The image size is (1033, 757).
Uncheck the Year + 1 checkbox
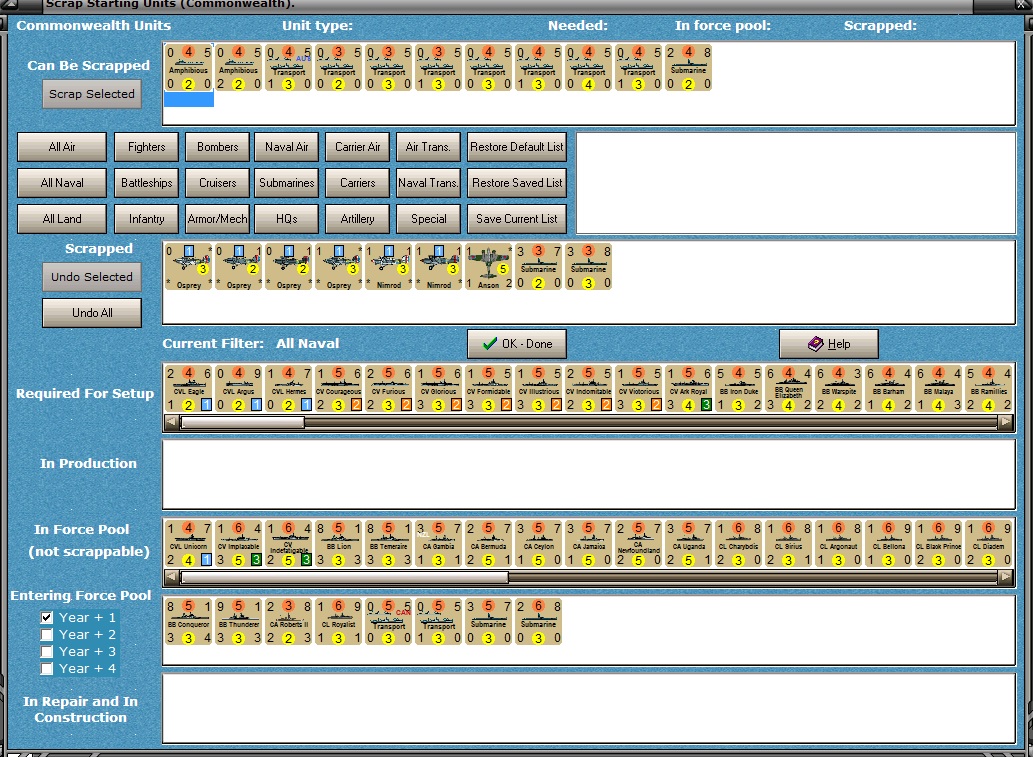click(47, 617)
